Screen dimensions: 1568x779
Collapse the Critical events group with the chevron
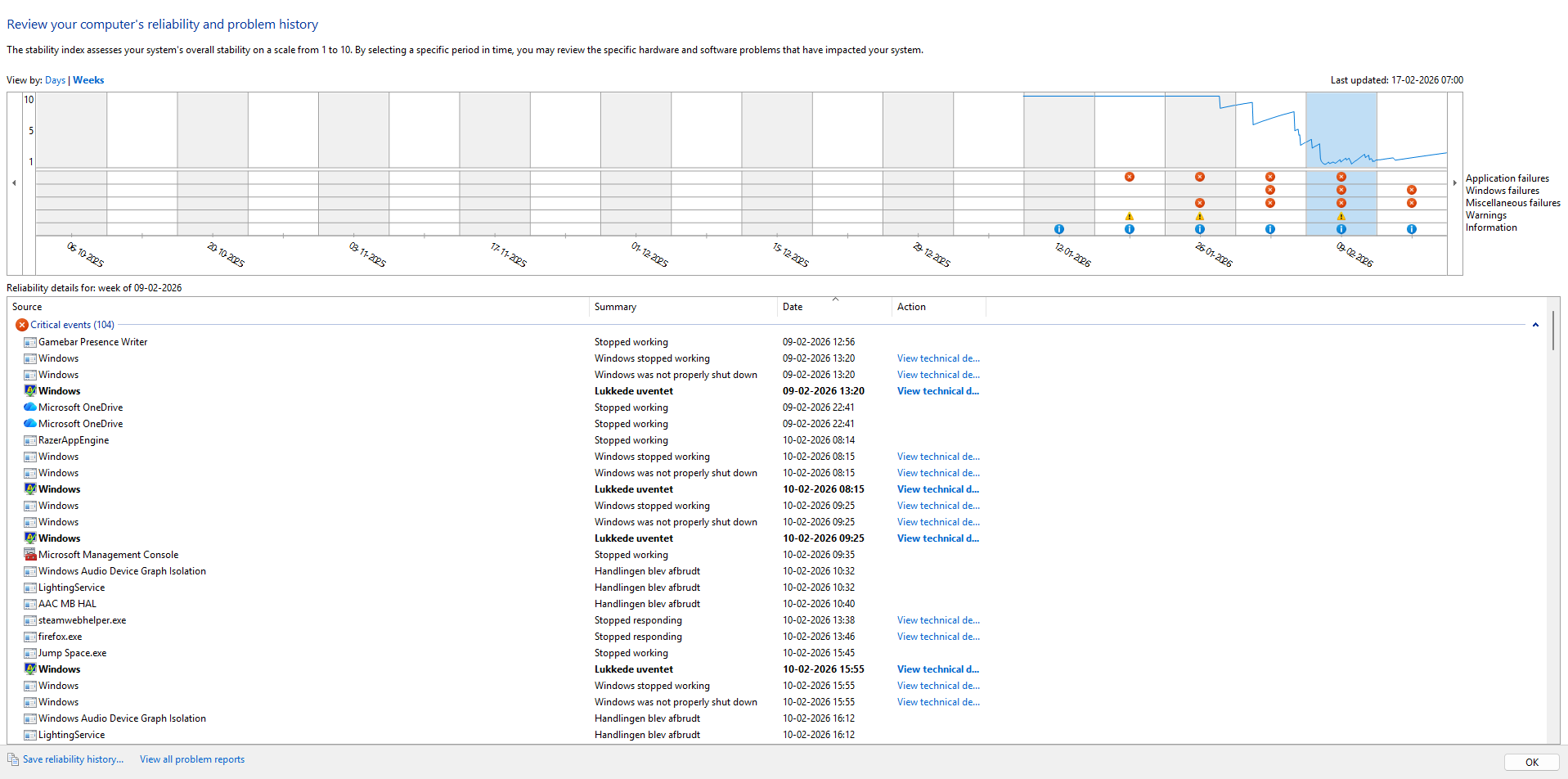tap(1535, 325)
